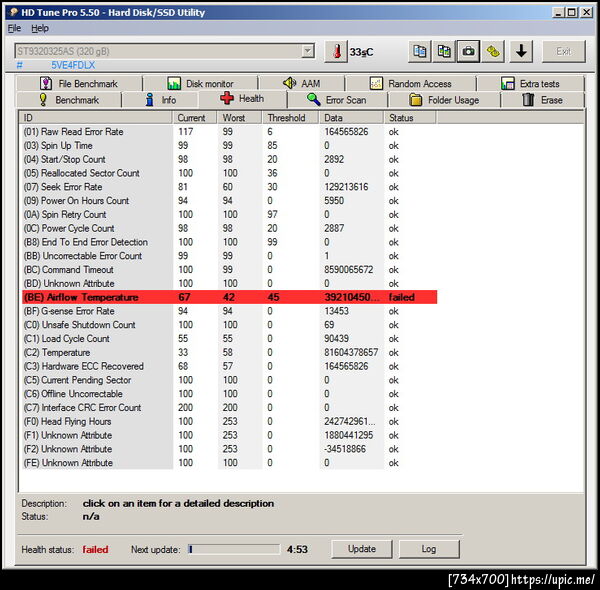Image resolution: width=600 pixels, height=590 pixels.
Task: Select the Start/Stop Count row
Action: coord(230,159)
